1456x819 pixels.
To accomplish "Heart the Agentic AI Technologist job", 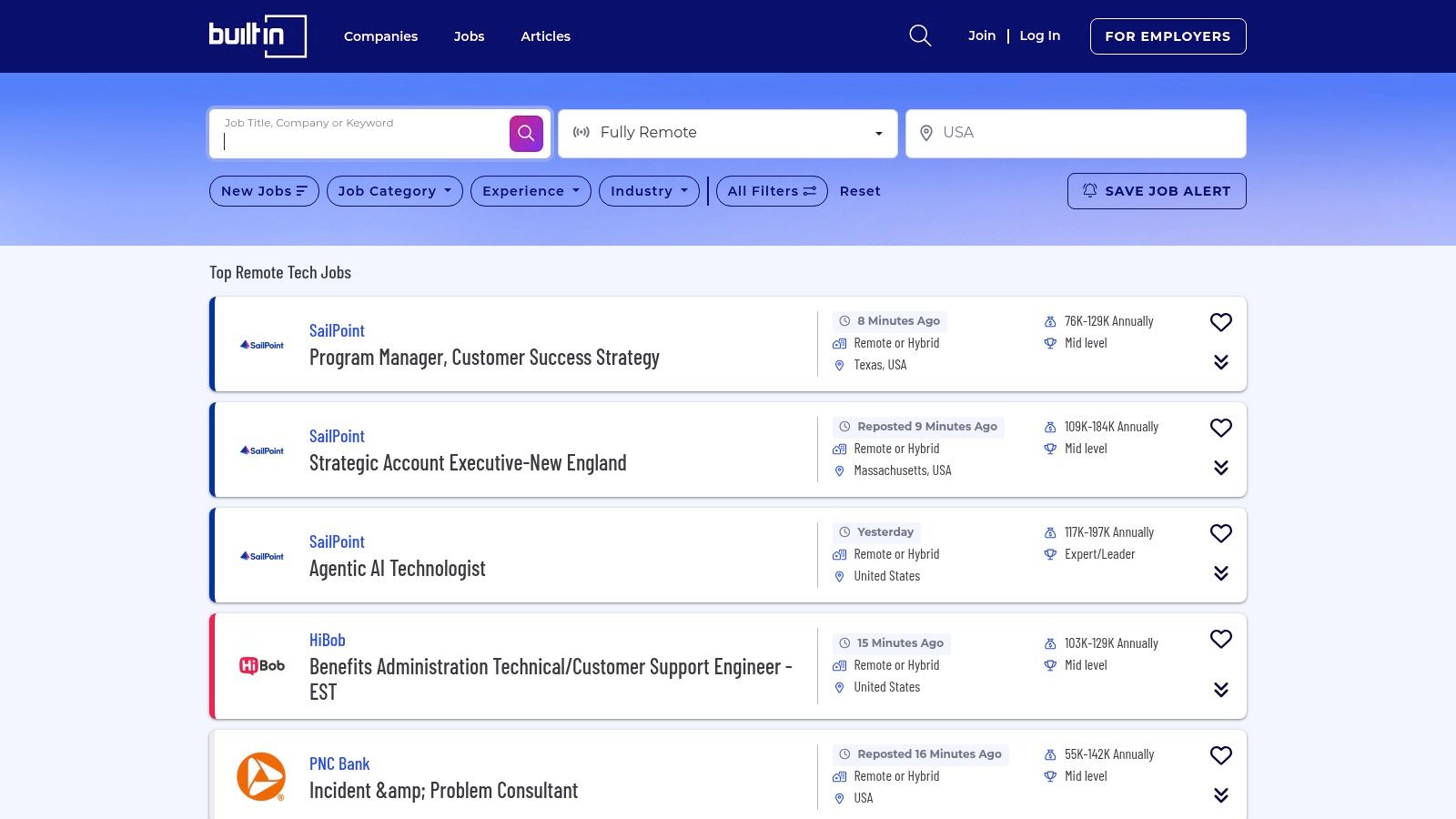I will (x=1221, y=533).
